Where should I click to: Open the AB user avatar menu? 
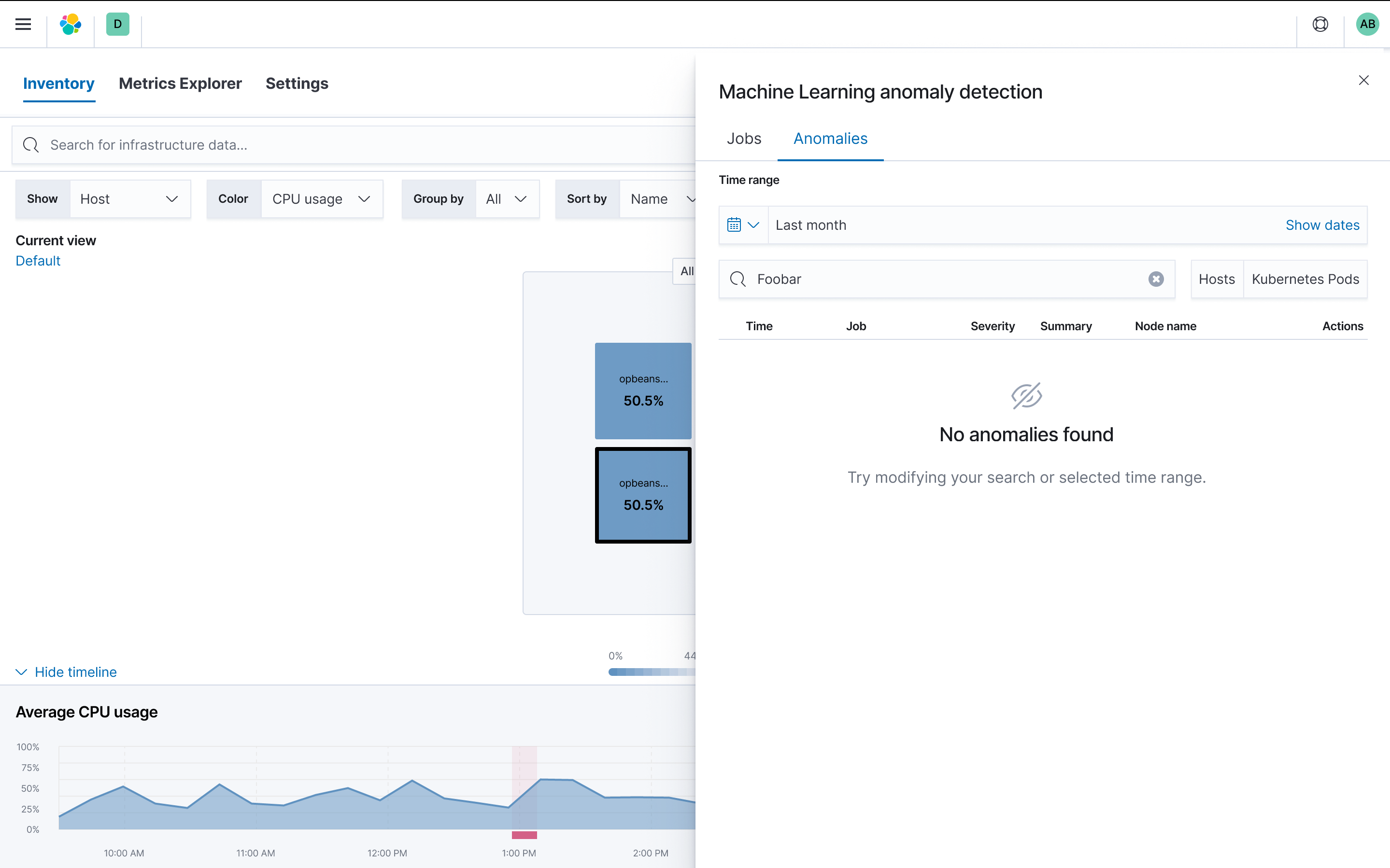click(1367, 24)
